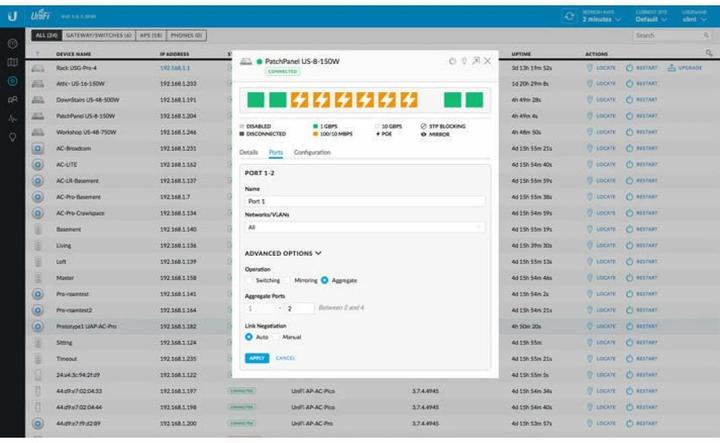Select PoE port 8 in the port diagram

click(409, 100)
